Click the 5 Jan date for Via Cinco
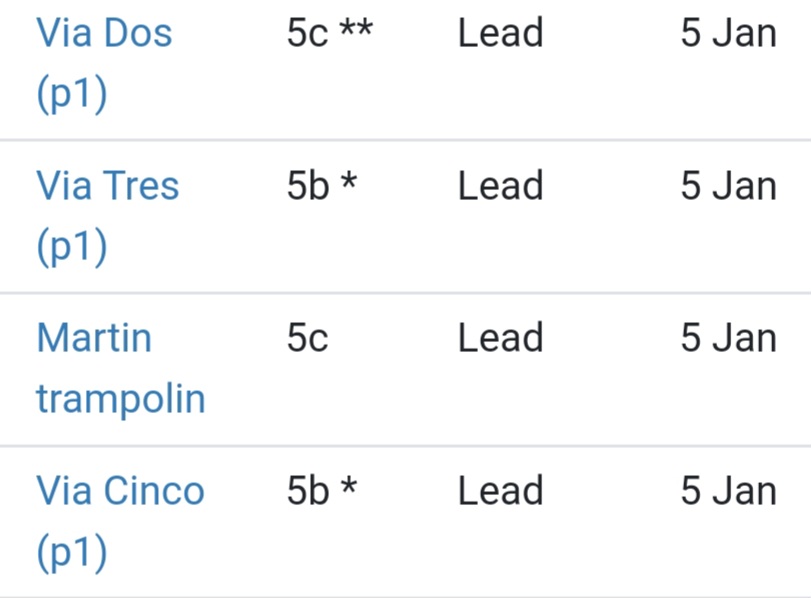The image size is (811, 598). (728, 491)
